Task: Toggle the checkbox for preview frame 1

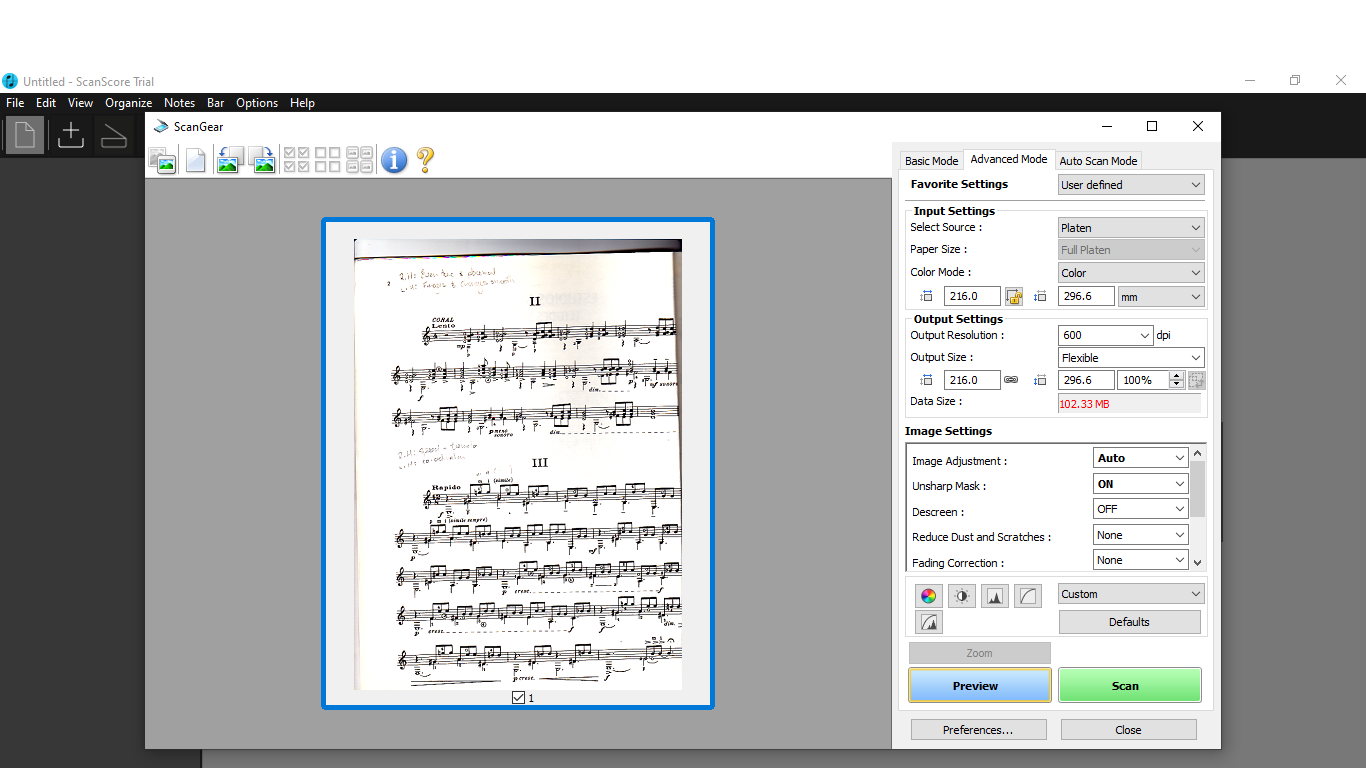Action: [518, 697]
